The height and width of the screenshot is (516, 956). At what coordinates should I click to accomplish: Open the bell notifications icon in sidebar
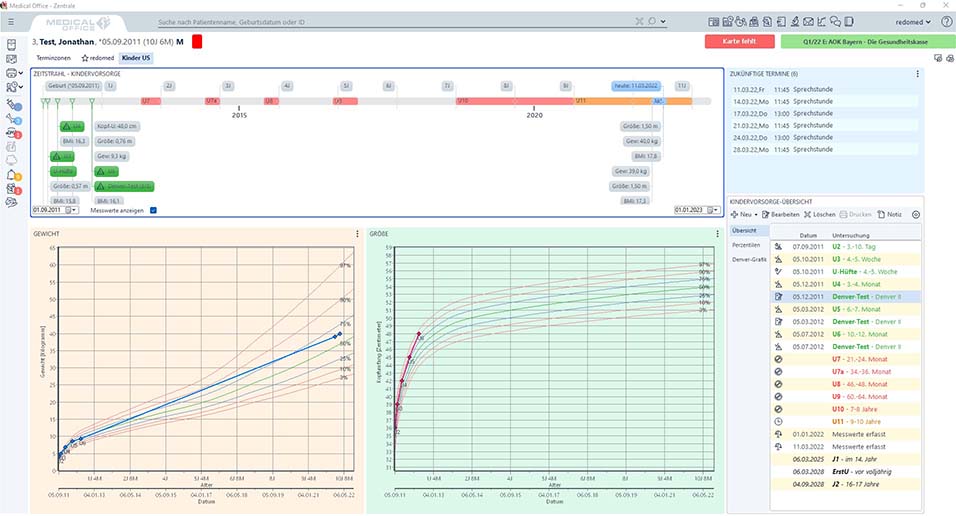click(13, 175)
